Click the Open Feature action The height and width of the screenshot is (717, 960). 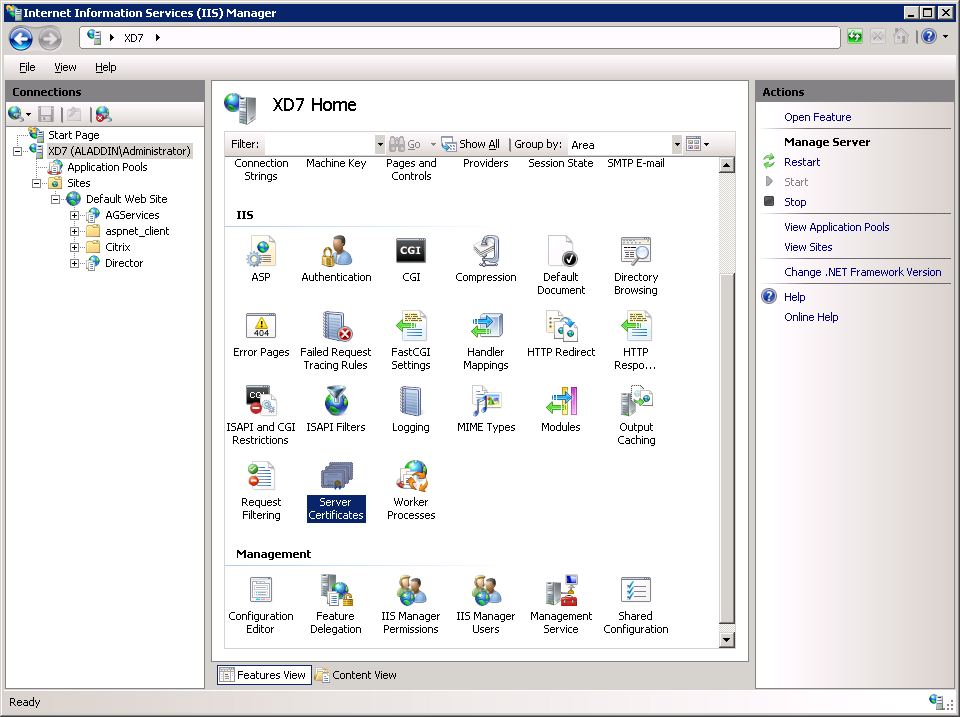tap(817, 117)
